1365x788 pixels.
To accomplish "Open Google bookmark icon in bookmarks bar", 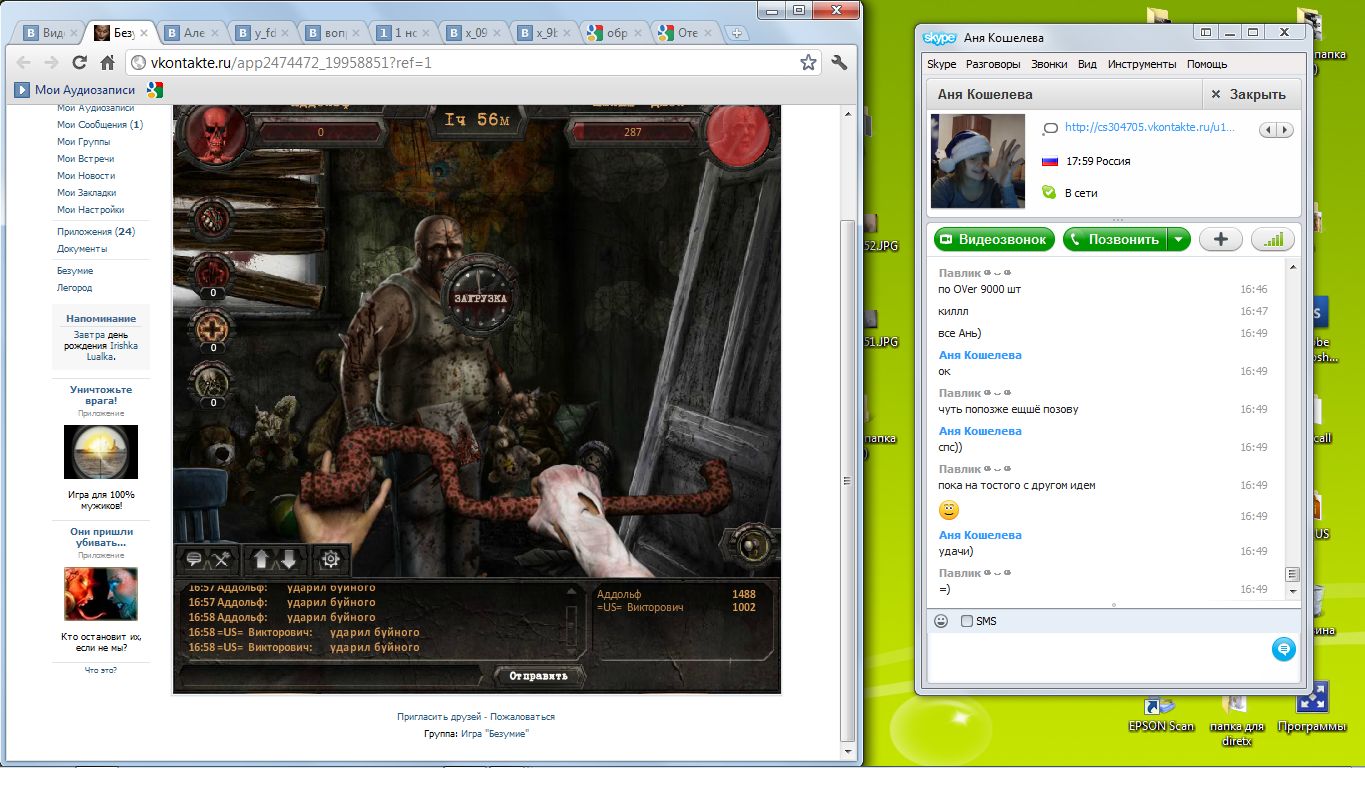I will click(155, 90).
